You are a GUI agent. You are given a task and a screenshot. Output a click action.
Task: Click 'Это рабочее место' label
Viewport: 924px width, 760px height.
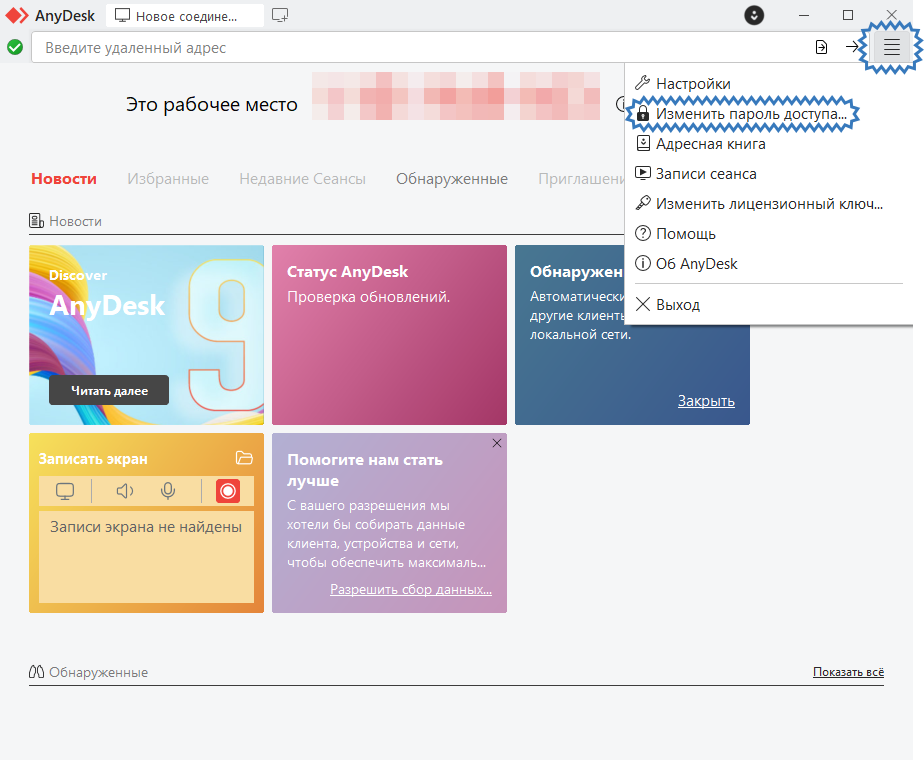(x=212, y=104)
